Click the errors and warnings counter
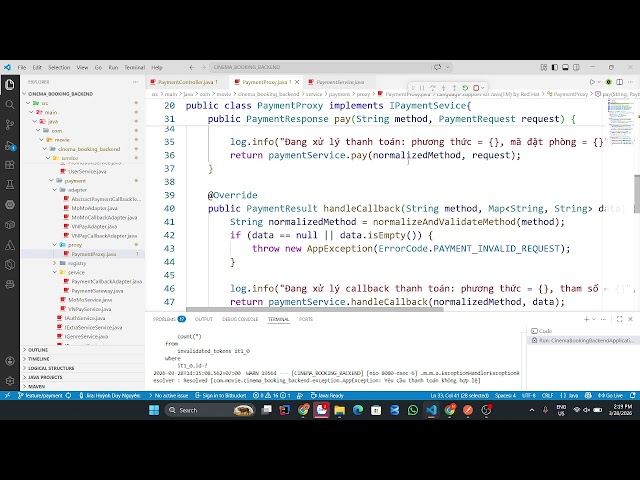The width and height of the screenshot is (640, 480). pyautogui.click(x=272, y=396)
